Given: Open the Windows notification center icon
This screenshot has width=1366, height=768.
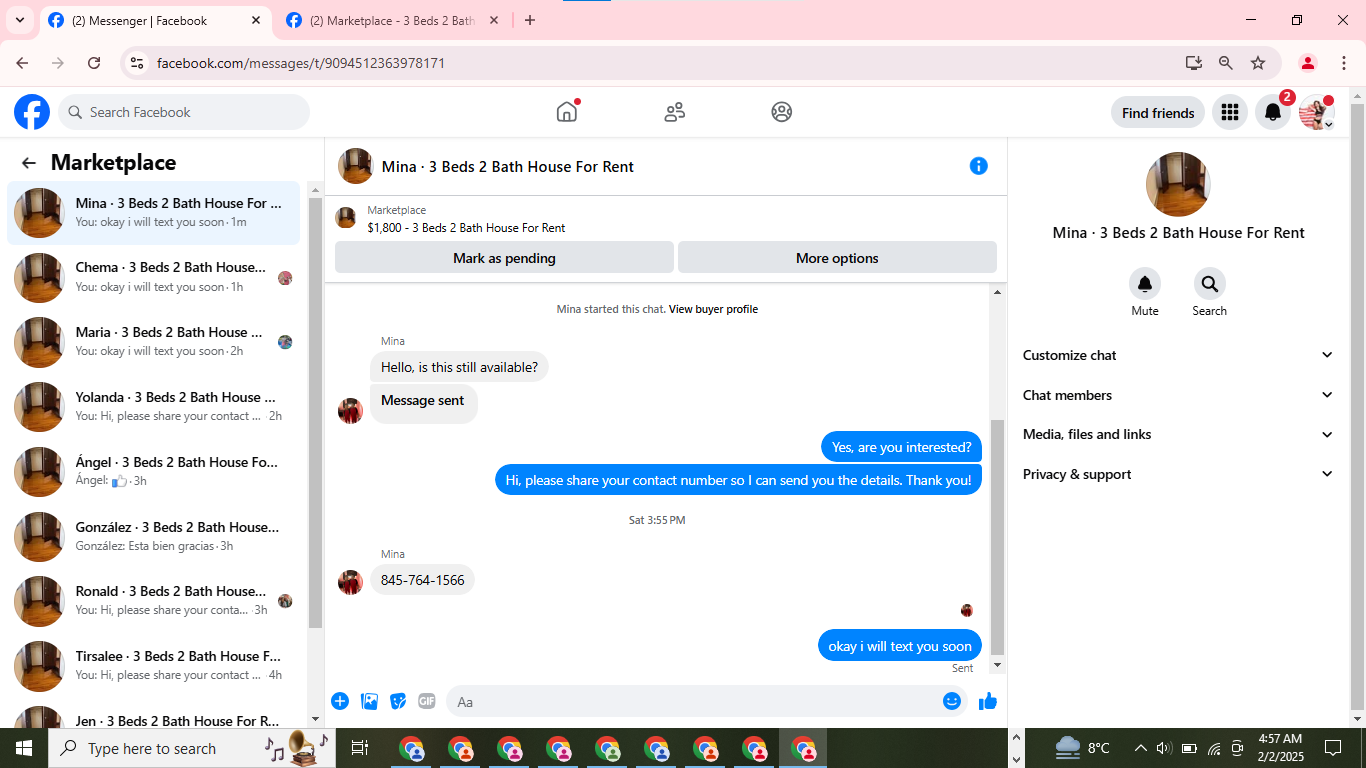Looking at the screenshot, I should (x=1333, y=748).
